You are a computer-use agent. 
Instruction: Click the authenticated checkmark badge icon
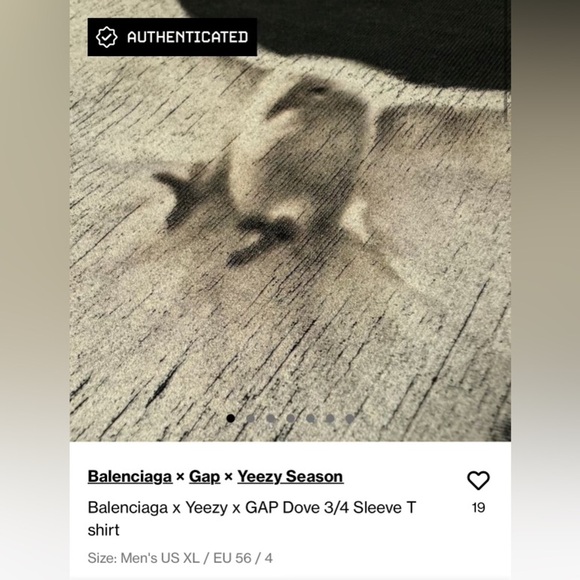click(107, 37)
